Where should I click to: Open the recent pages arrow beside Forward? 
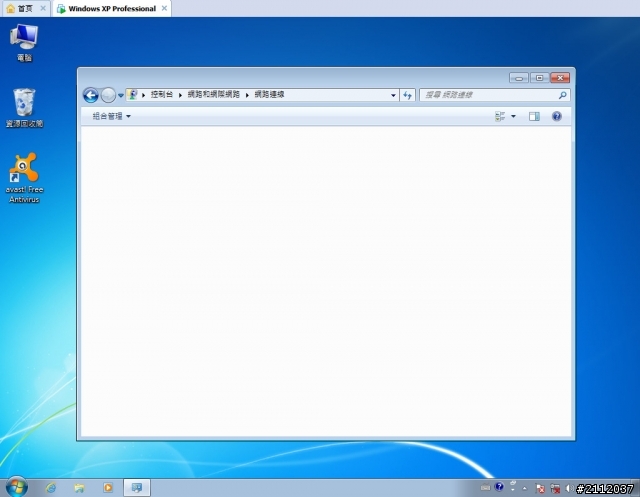pos(121,95)
